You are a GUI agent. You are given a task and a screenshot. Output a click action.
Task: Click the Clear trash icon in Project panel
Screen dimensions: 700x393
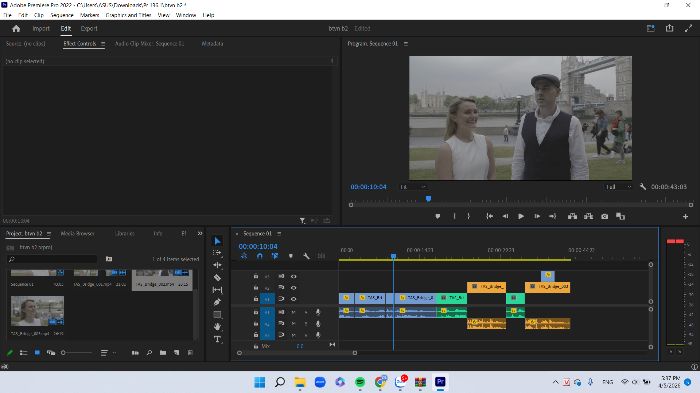191,353
